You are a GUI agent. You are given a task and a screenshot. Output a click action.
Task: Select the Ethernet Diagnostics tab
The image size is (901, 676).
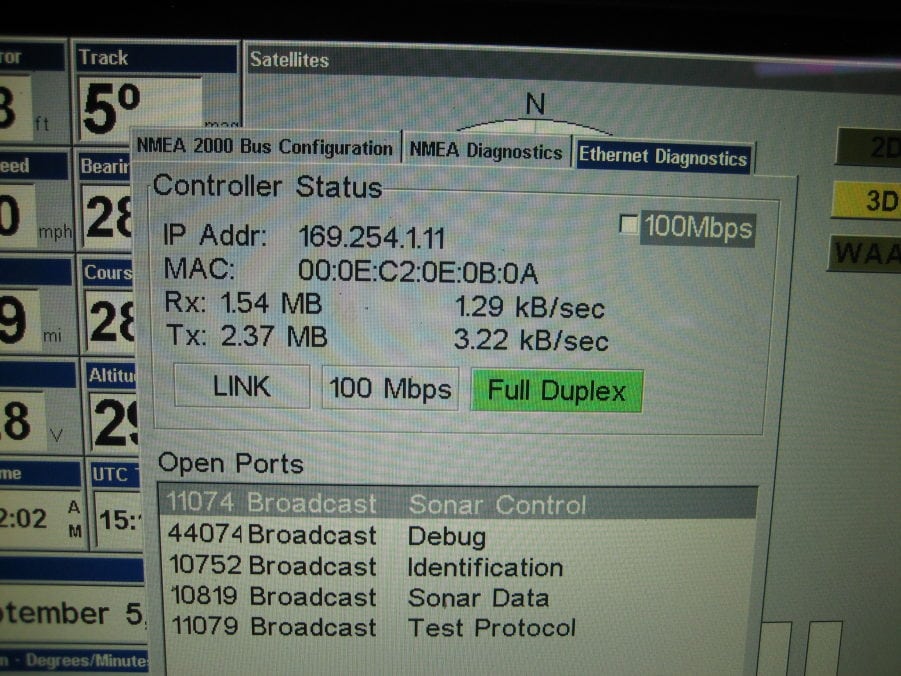point(663,156)
